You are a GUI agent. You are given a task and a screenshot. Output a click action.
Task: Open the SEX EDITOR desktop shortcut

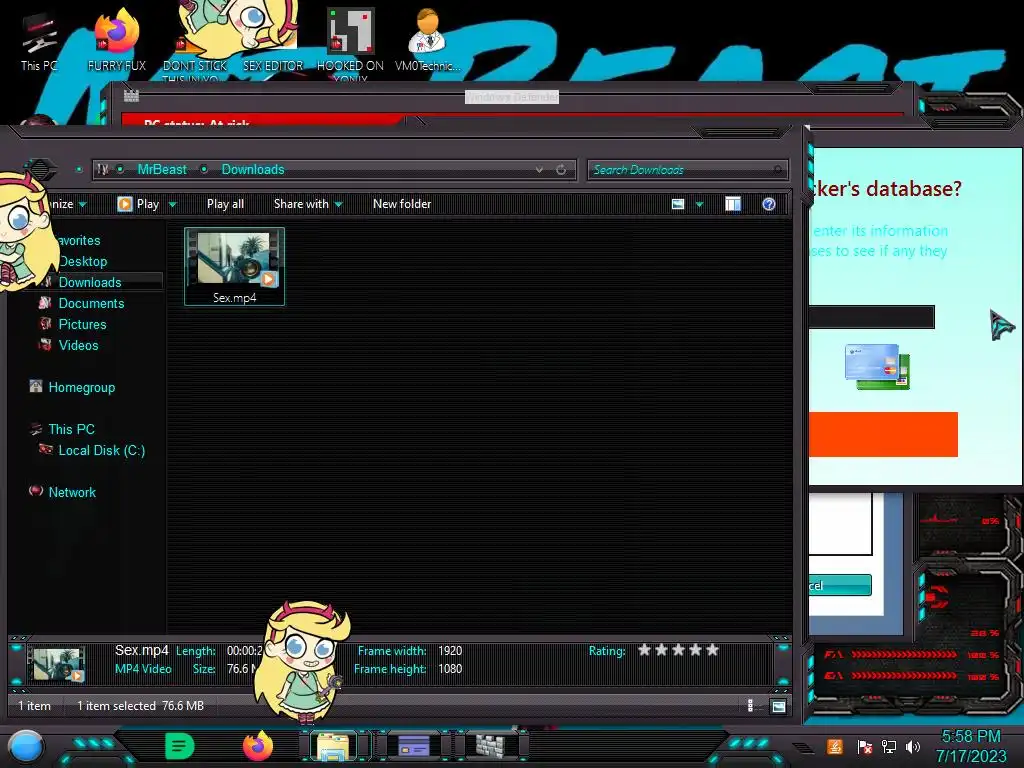pyautogui.click(x=273, y=41)
